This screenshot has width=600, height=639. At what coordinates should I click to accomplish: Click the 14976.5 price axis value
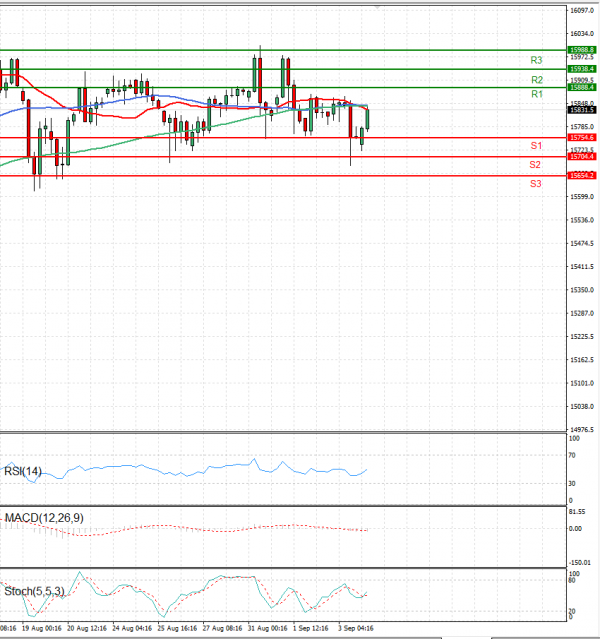click(582, 430)
